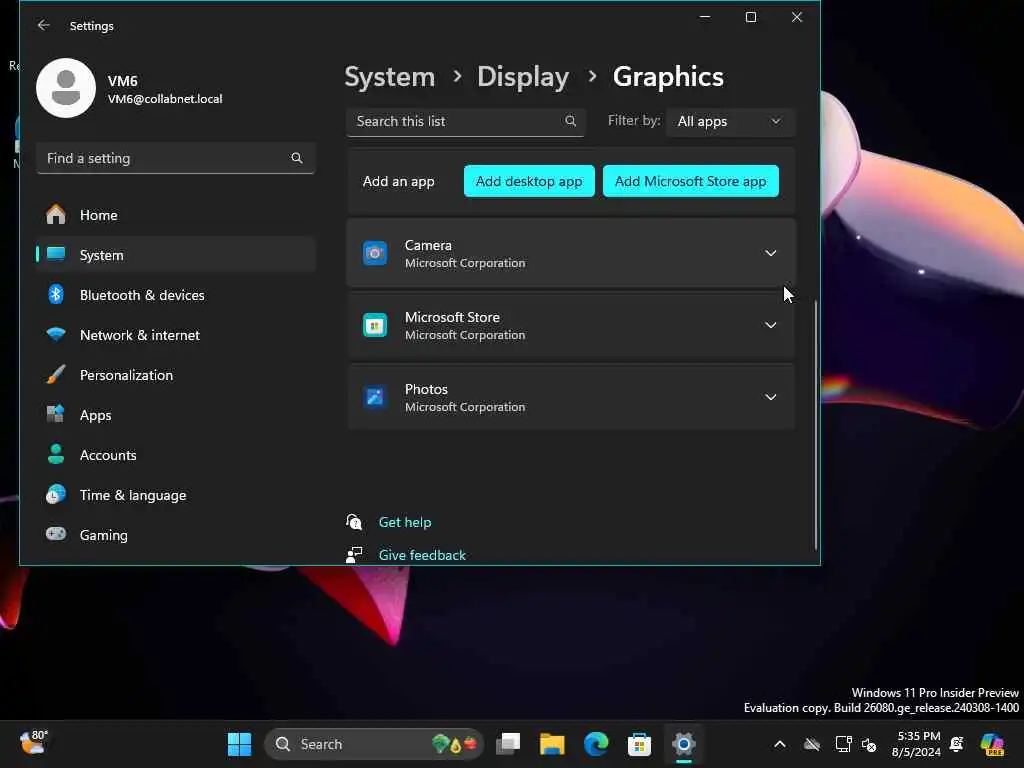Open Microsoft Store from the taskbar

click(639, 744)
